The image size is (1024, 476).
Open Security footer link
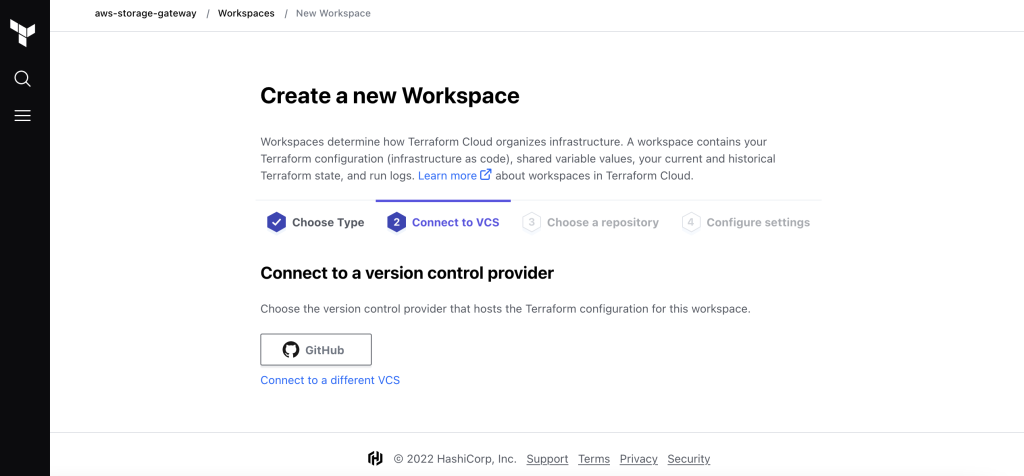[x=688, y=459]
